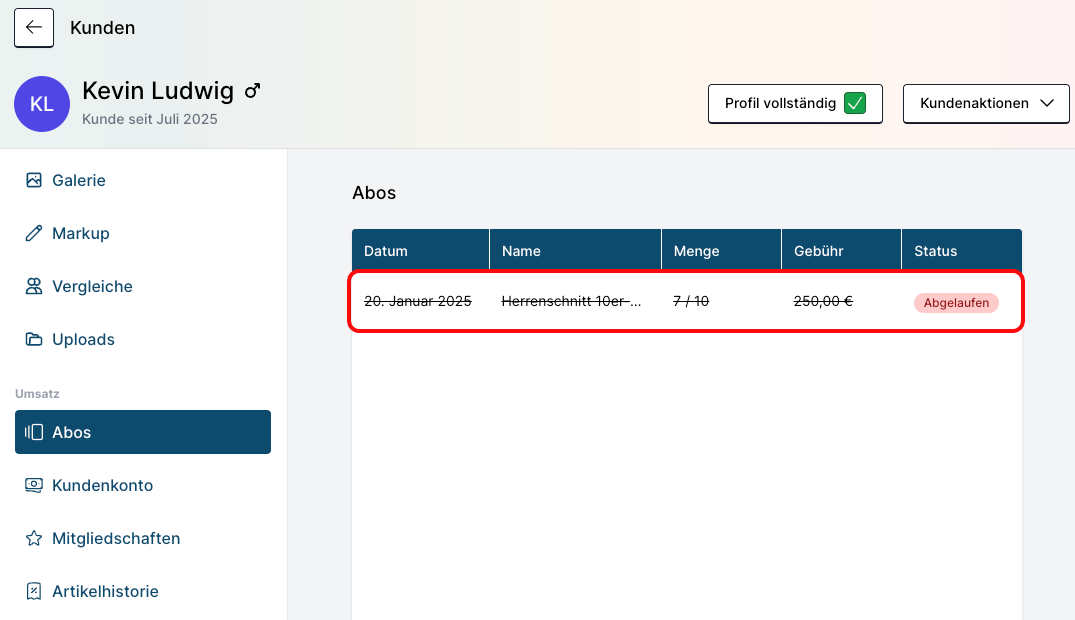Click the Abgelaufen status badge
This screenshot has height=620, width=1075.
point(955,302)
